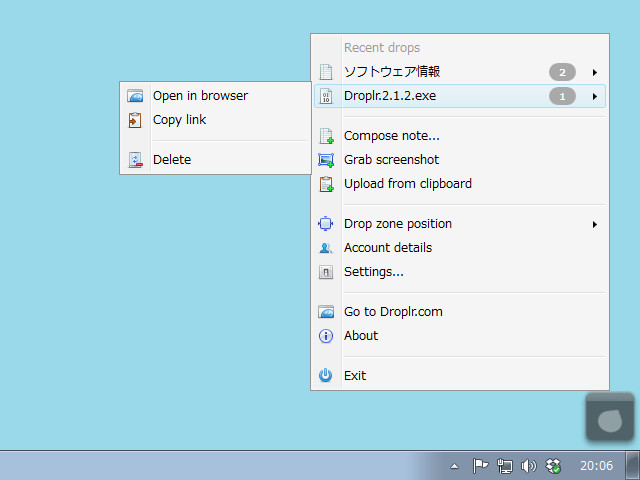
Task: Click the Drop zone position crosshair icon
Action: 325,224
